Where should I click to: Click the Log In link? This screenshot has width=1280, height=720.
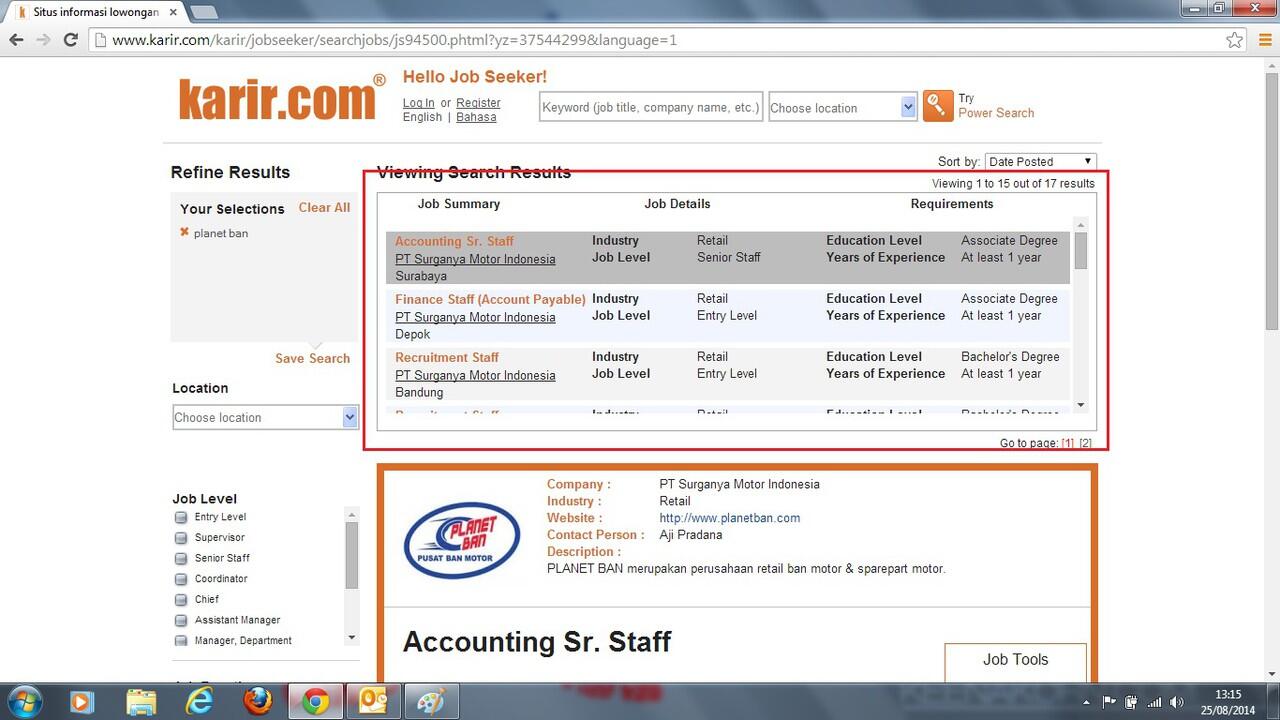[418, 103]
